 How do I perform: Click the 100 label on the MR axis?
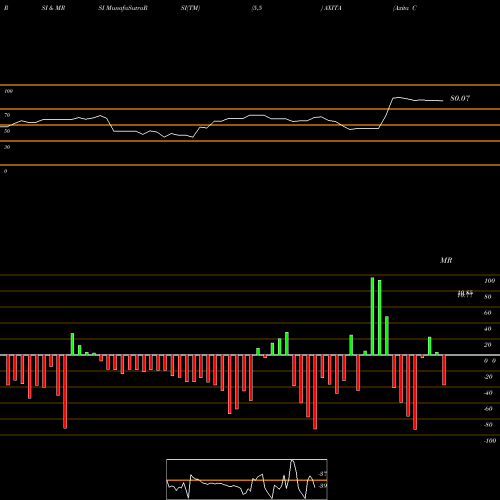click(x=489, y=281)
